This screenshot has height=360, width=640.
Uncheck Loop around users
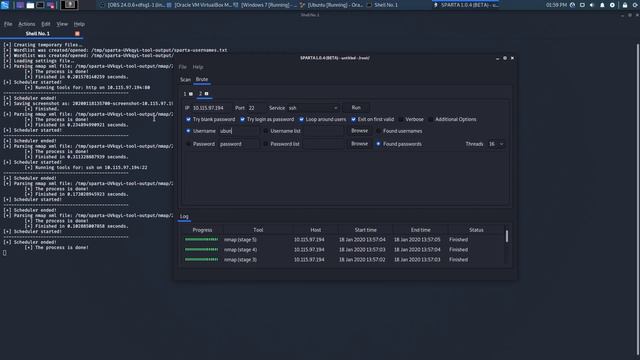tap(301, 120)
